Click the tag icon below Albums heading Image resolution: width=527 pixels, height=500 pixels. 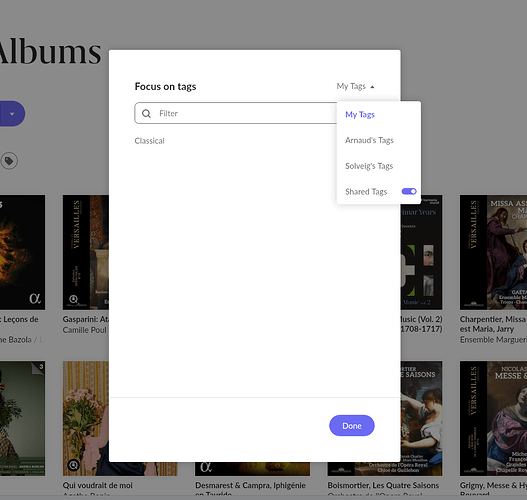coord(9,161)
